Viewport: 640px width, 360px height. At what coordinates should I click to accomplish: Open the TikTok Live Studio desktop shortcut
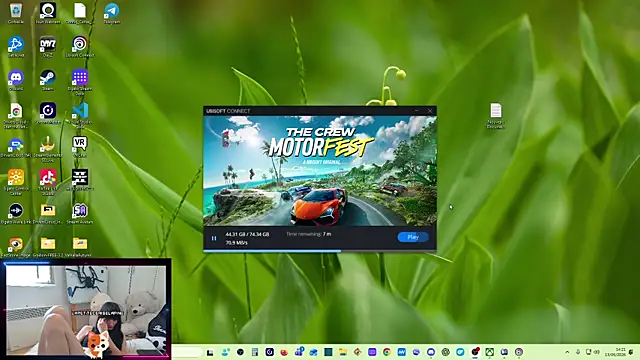pos(48,182)
